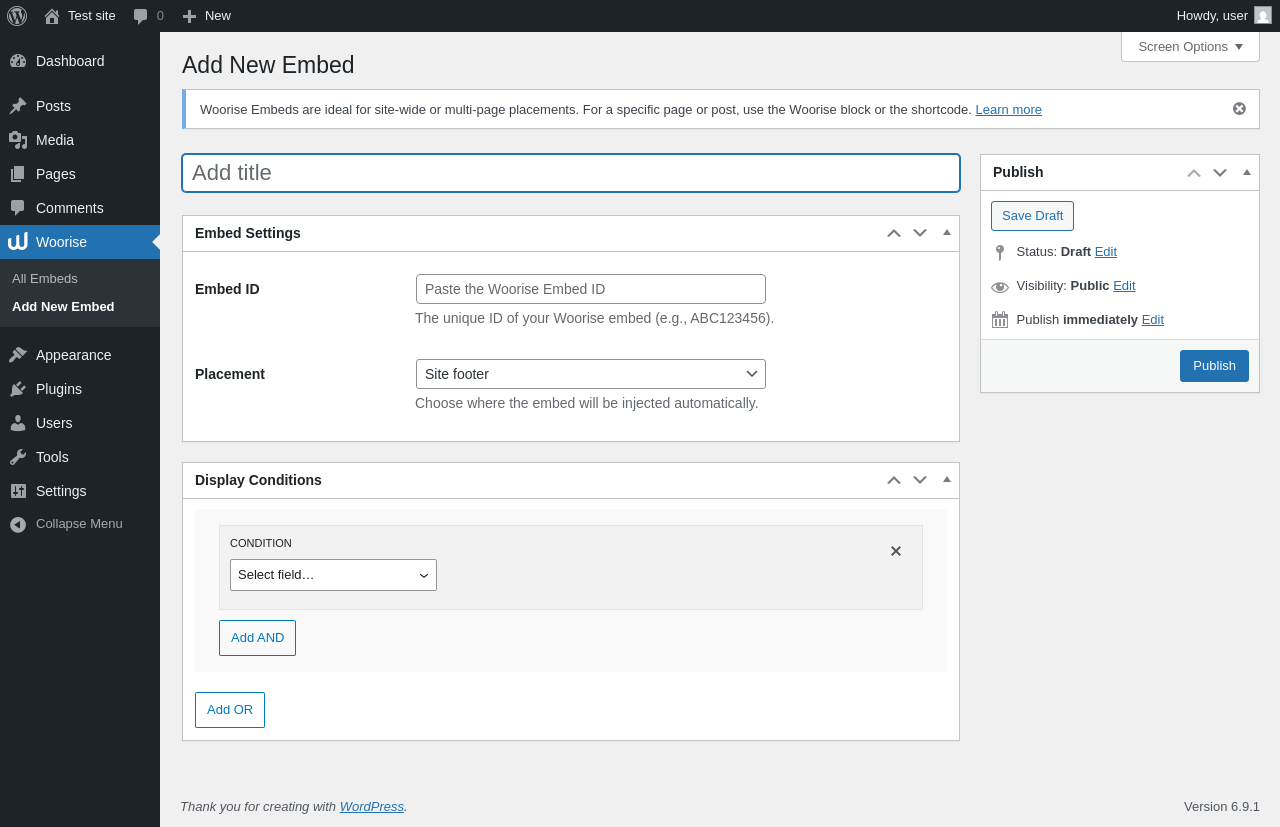This screenshot has height=827, width=1280.
Task: Open the comments bubble in admin bar
Action: pyautogui.click(x=141, y=16)
